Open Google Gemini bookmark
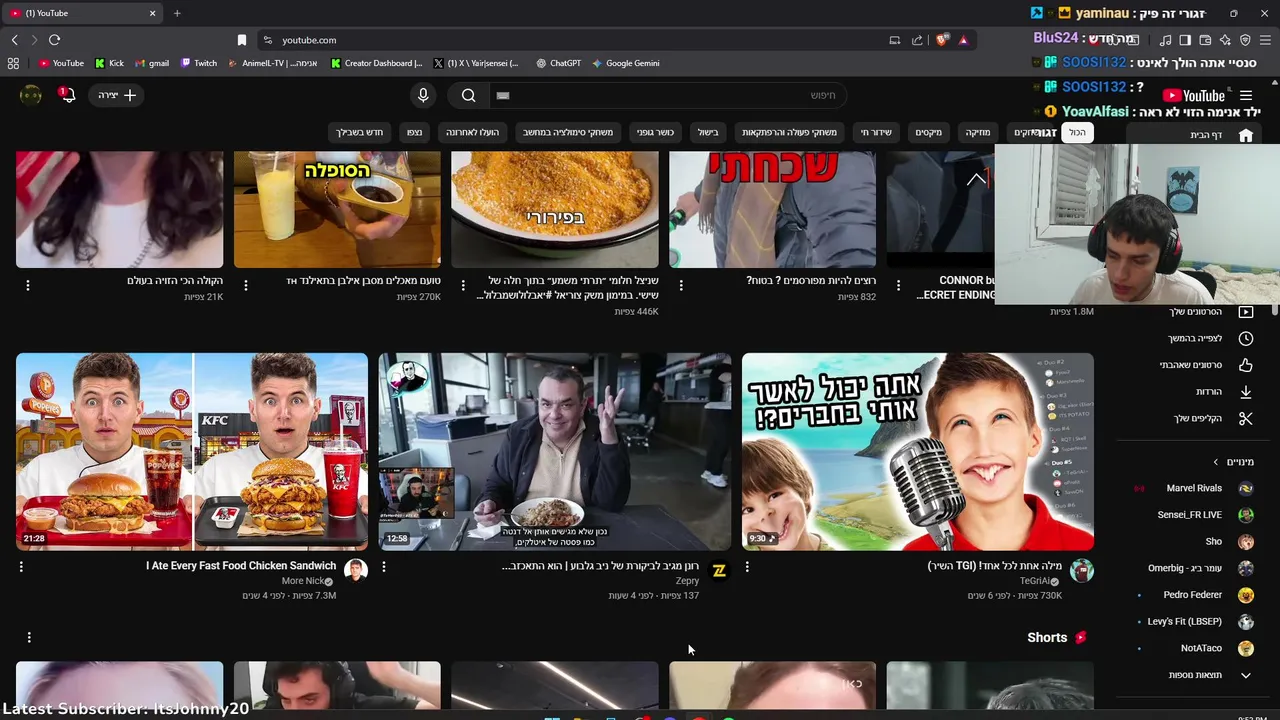This screenshot has height=720, width=1280. tap(626, 63)
